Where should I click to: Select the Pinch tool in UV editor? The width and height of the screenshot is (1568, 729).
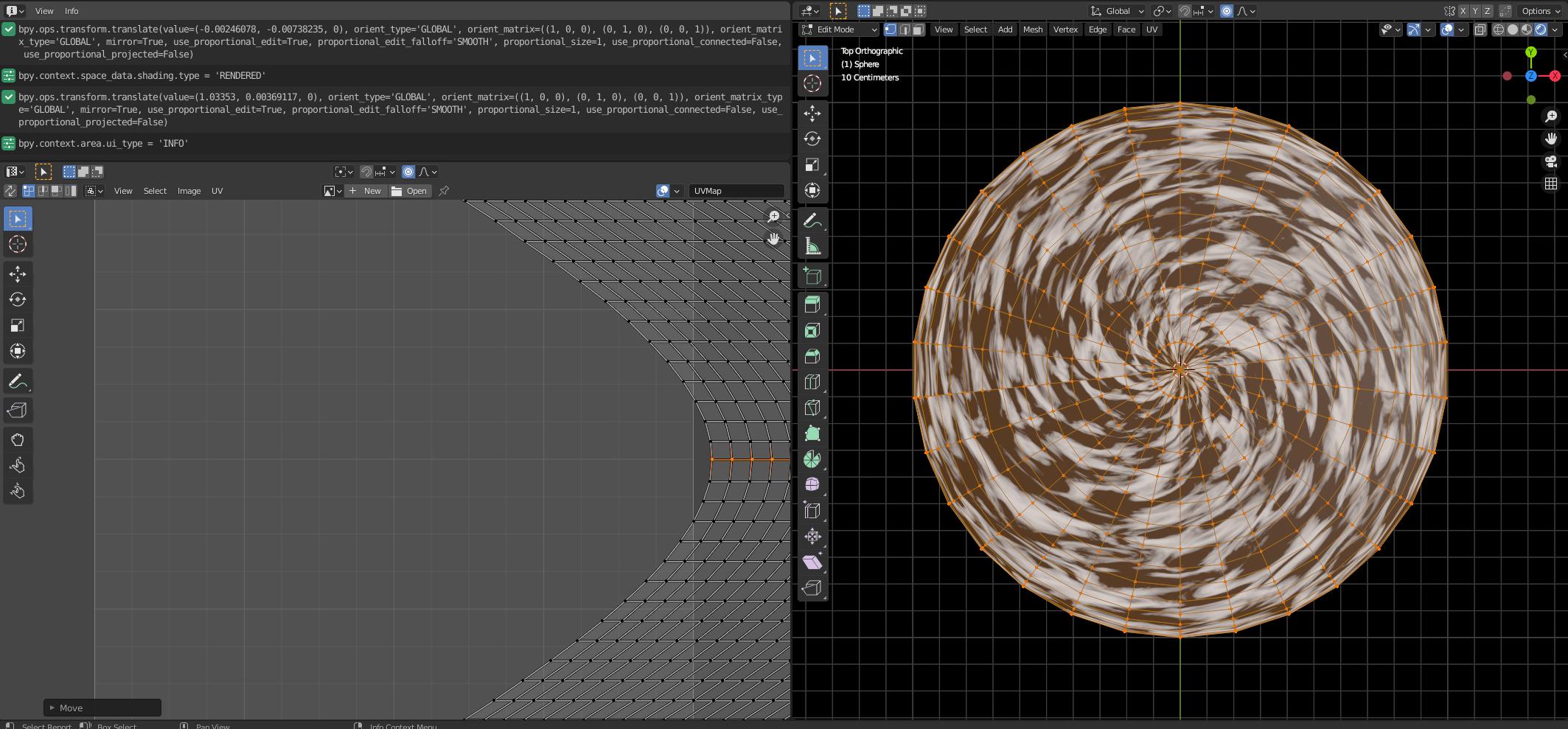(18, 491)
